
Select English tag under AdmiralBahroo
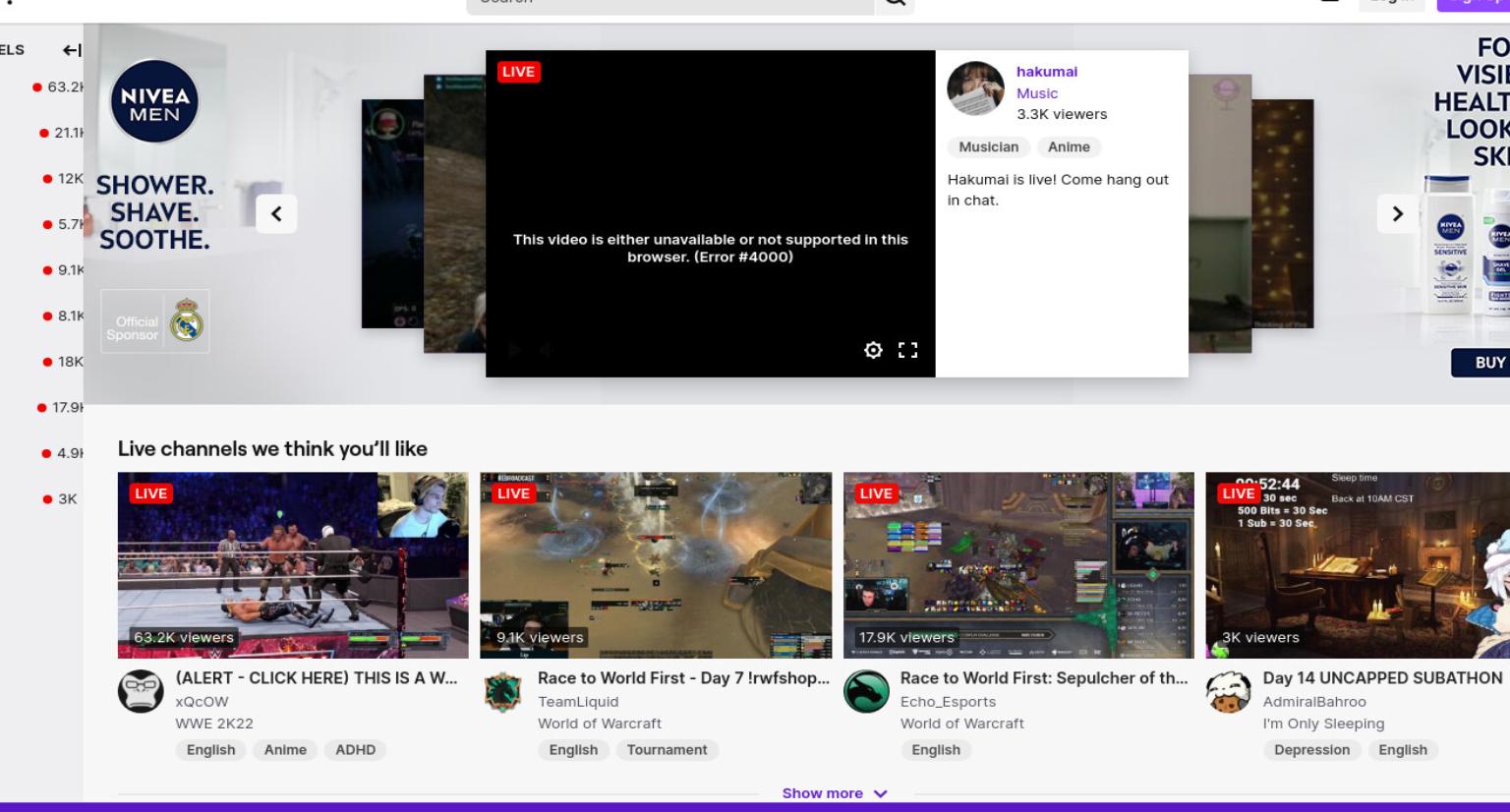tap(1403, 750)
